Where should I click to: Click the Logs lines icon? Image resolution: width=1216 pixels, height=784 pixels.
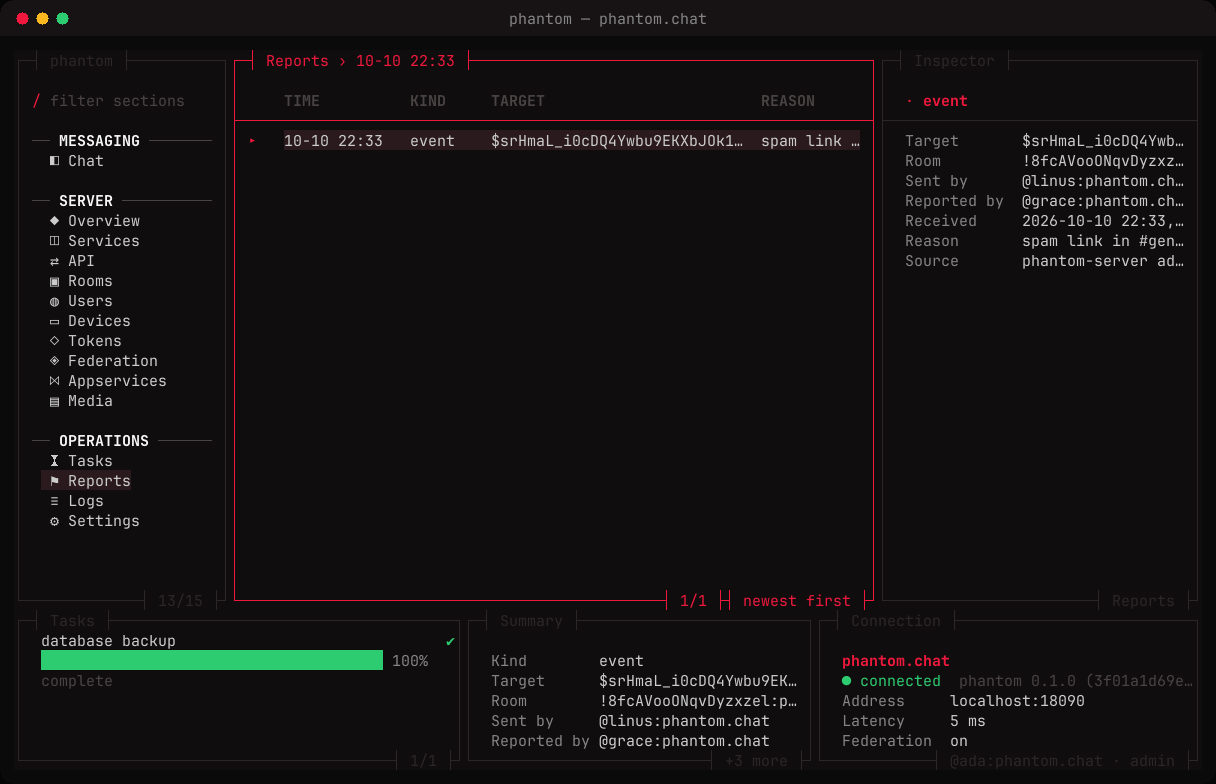pyautogui.click(x=55, y=501)
